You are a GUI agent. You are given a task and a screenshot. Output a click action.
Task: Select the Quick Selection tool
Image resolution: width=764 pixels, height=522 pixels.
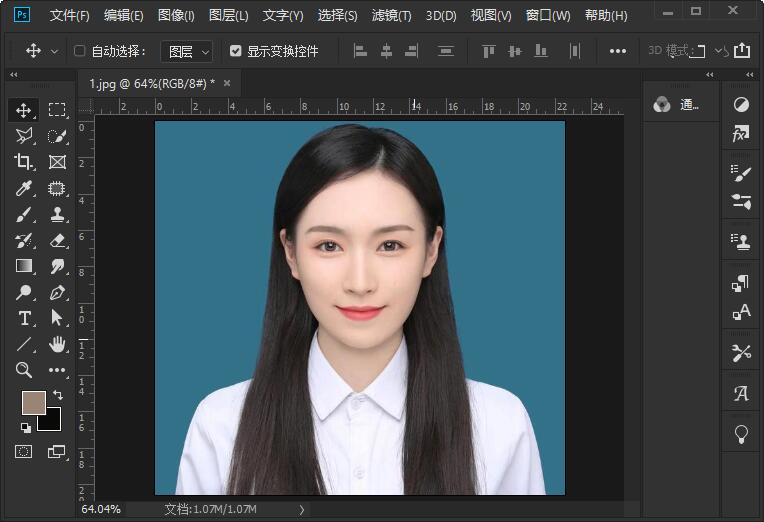pos(57,136)
